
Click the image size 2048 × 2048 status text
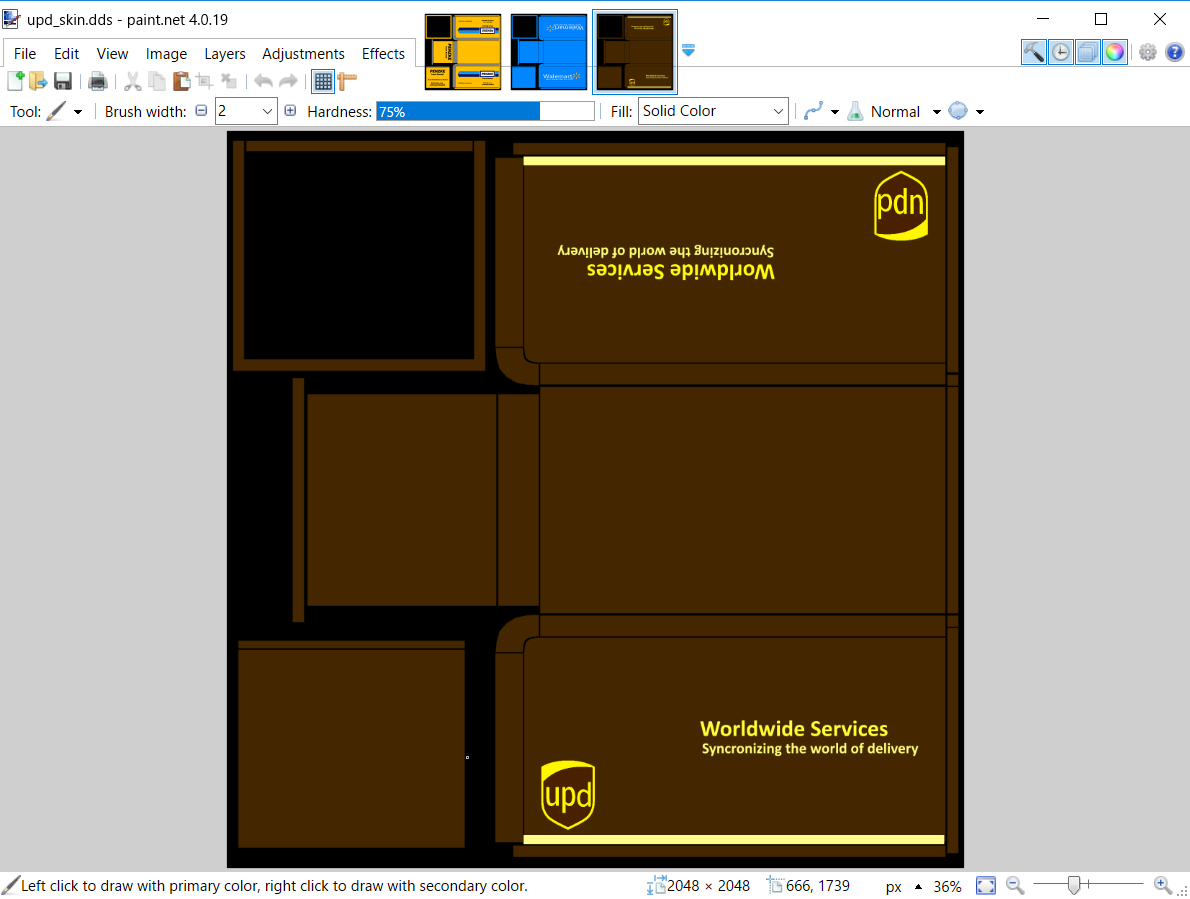708,885
